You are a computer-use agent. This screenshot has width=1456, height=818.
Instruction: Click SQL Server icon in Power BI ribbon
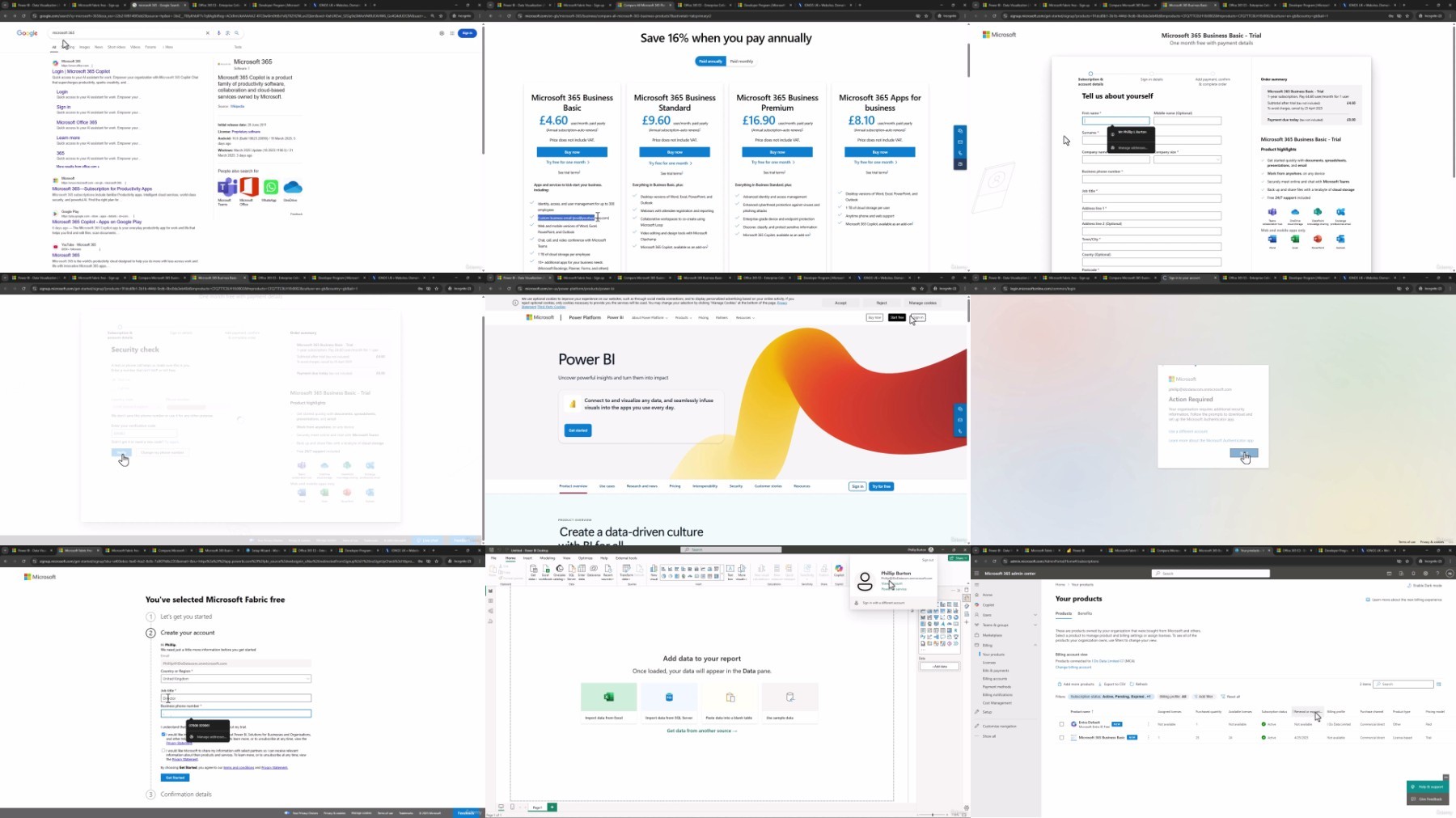pyautogui.click(x=571, y=570)
